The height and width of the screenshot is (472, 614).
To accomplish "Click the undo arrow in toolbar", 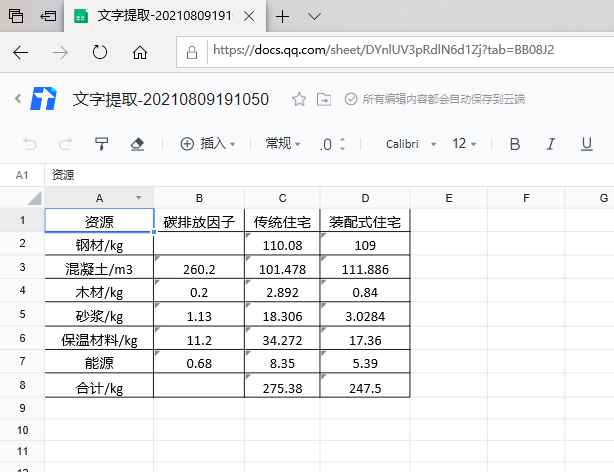I will coord(29,144).
